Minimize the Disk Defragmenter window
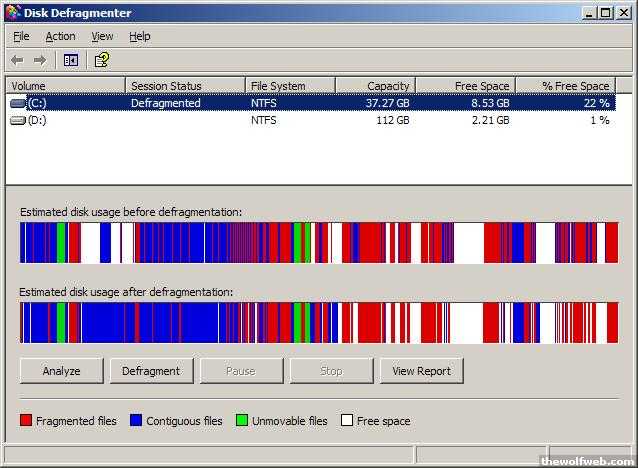 tap(589, 13)
